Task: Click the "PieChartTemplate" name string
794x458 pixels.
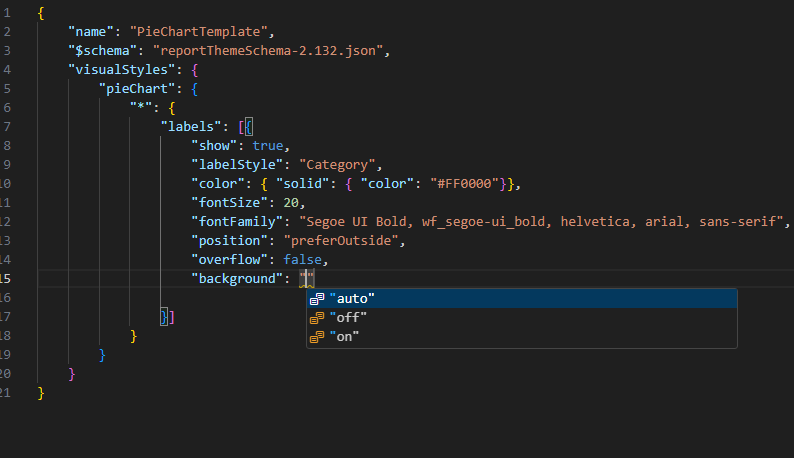Action: pos(198,31)
